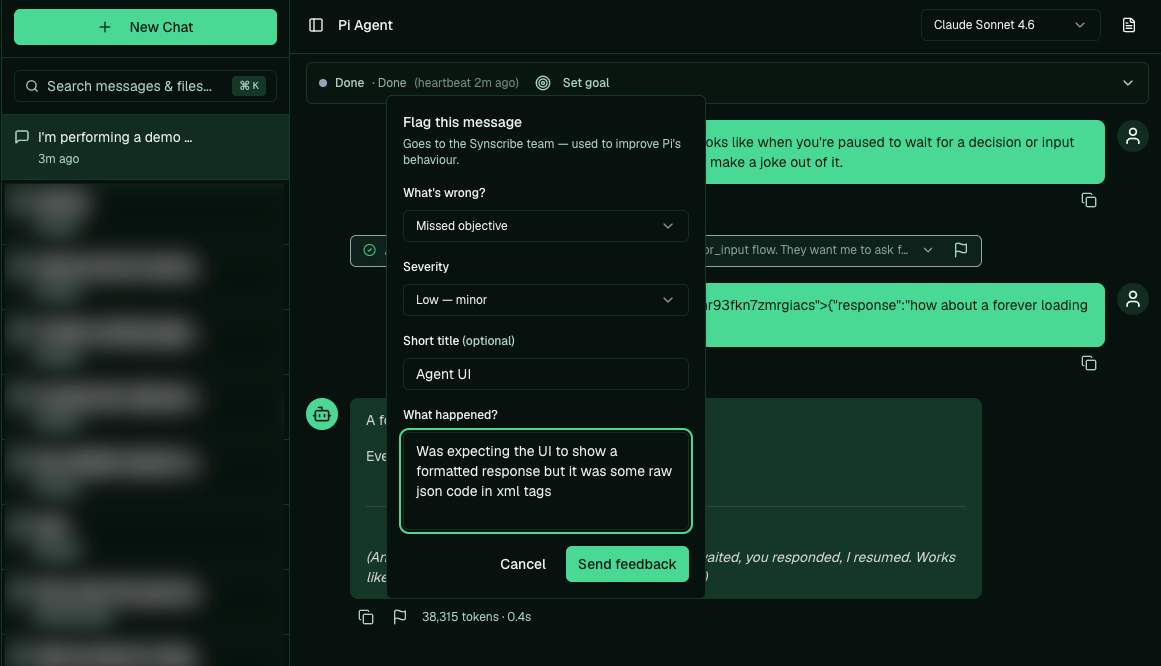
Task: Flag the collapsed thinking block
Action: pos(960,250)
